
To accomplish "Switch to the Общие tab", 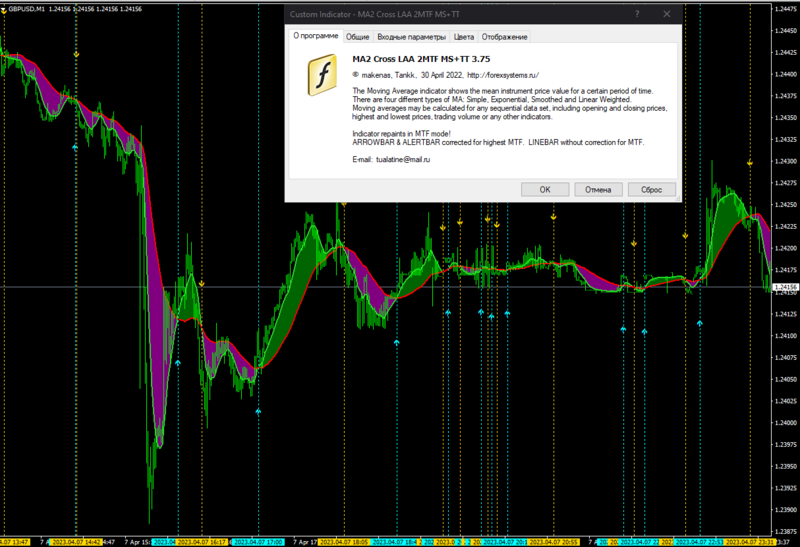I will pyautogui.click(x=357, y=37).
